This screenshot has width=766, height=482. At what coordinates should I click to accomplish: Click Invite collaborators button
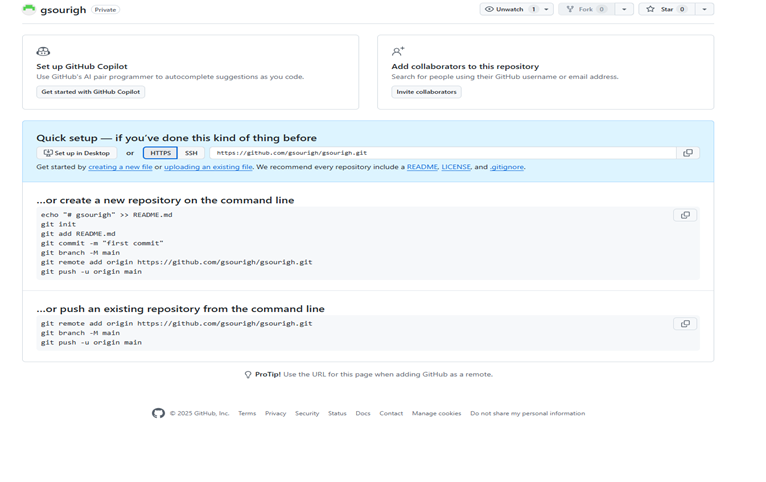[x=426, y=92]
